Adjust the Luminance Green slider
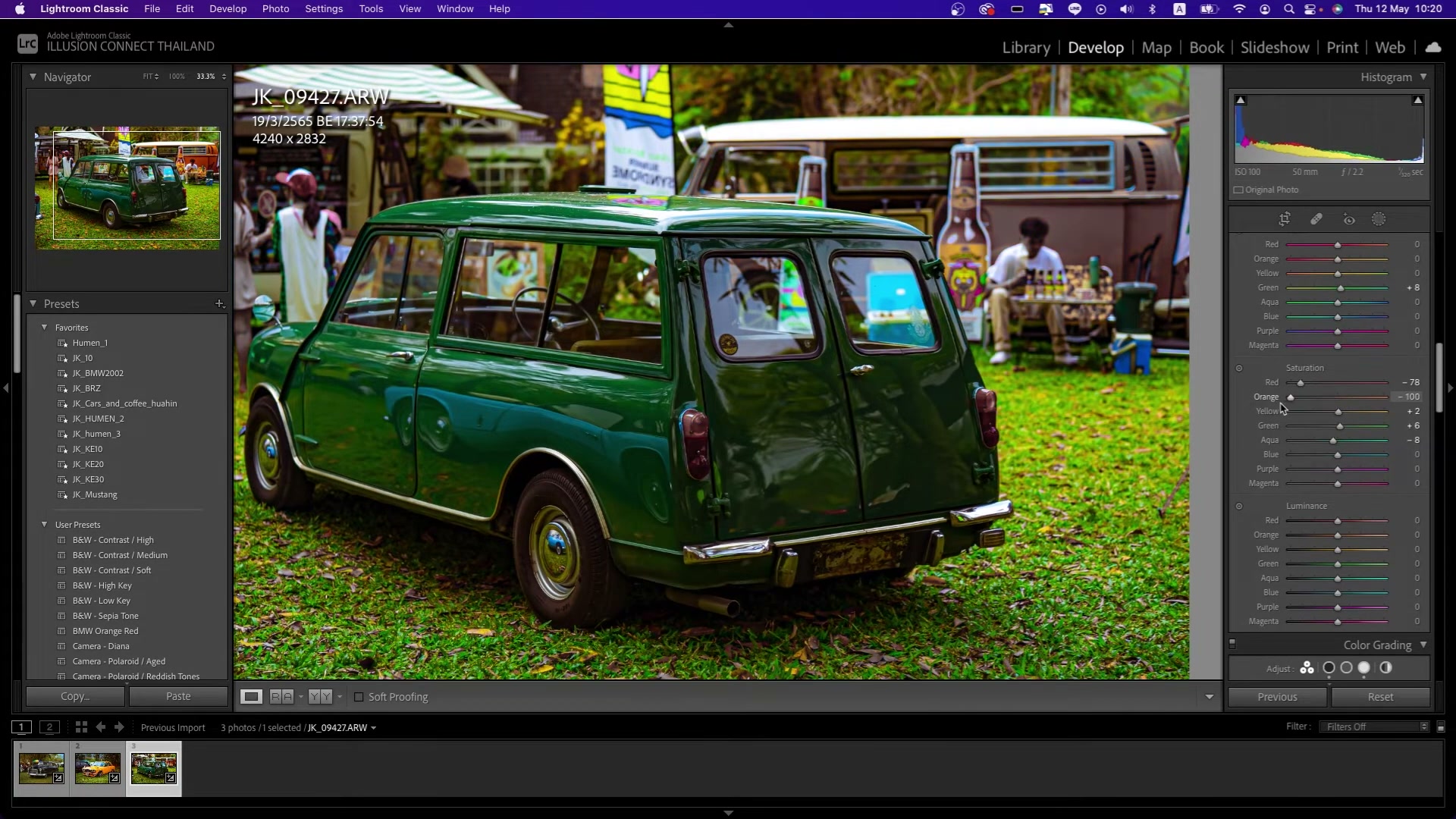The height and width of the screenshot is (819, 1456). point(1337,564)
